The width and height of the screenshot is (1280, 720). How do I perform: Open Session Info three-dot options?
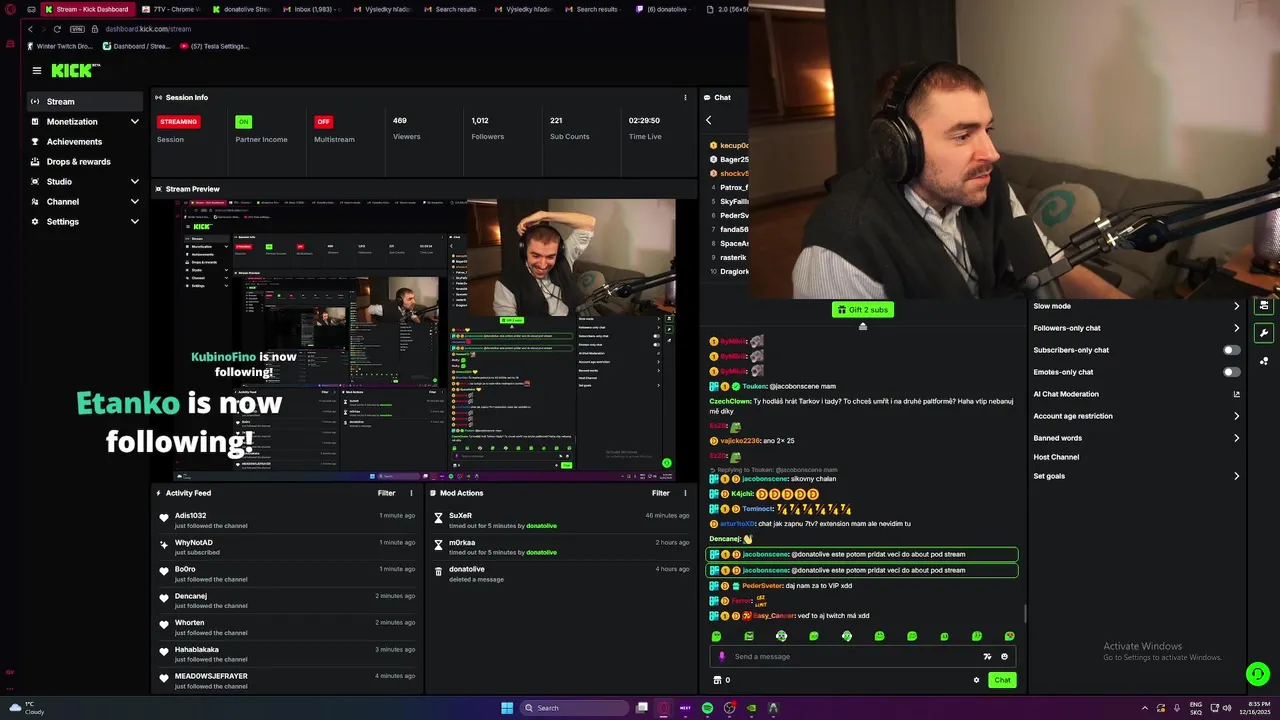pyautogui.click(x=685, y=98)
